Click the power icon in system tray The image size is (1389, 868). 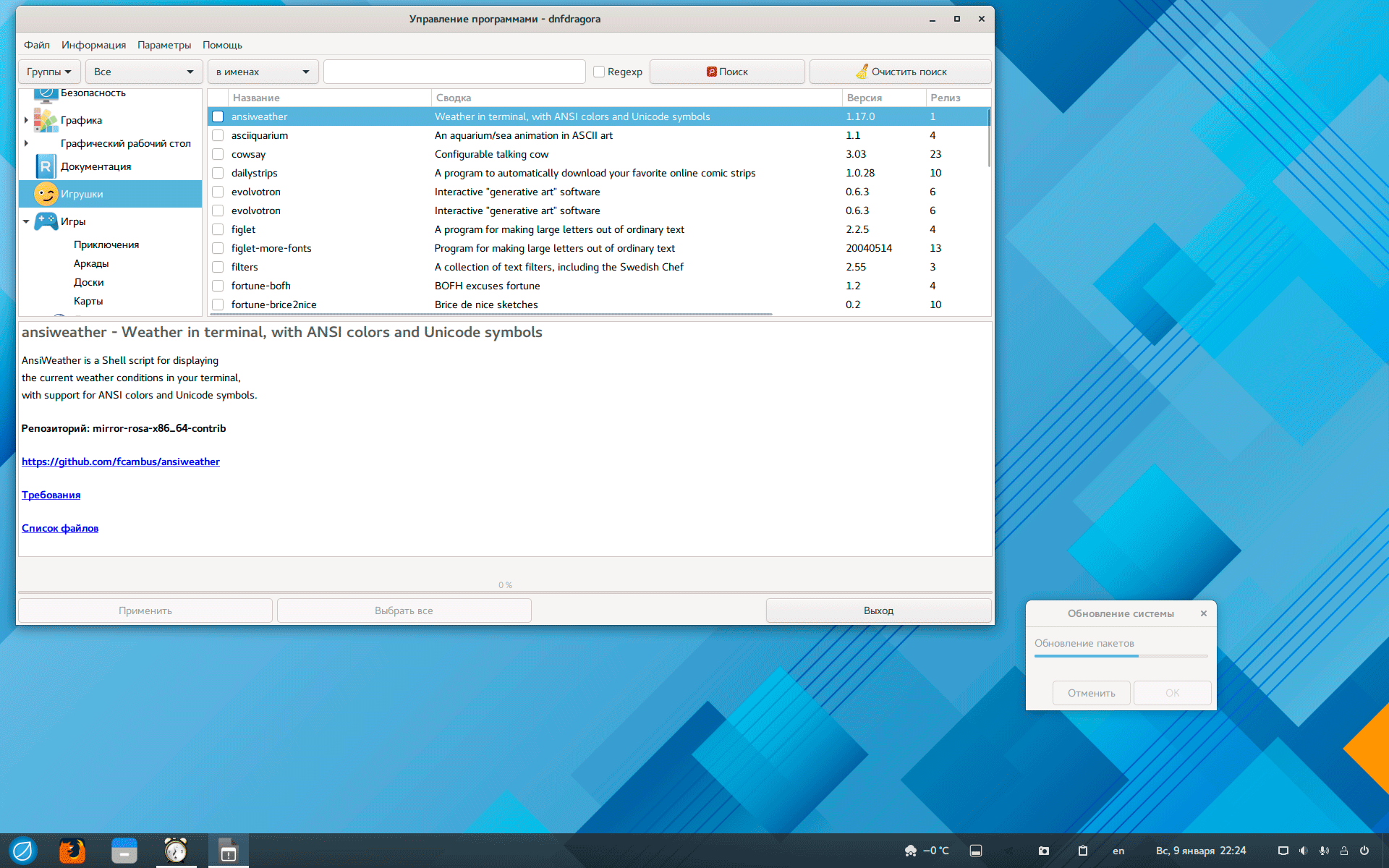pos(1364,851)
